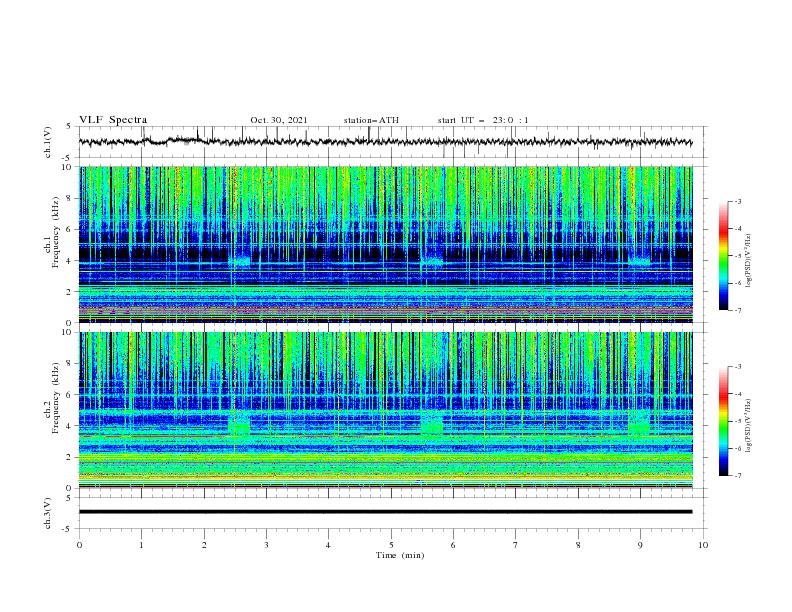Click the "4" tick on time axis
Viewport: 792px width, 612px height.
pos(328,545)
